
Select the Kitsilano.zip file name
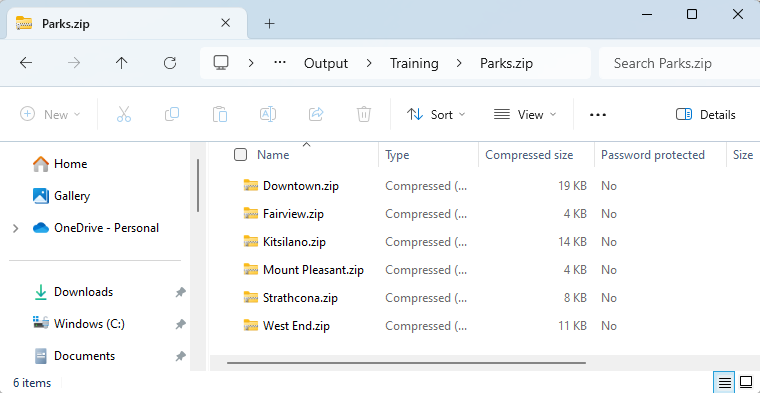294,241
